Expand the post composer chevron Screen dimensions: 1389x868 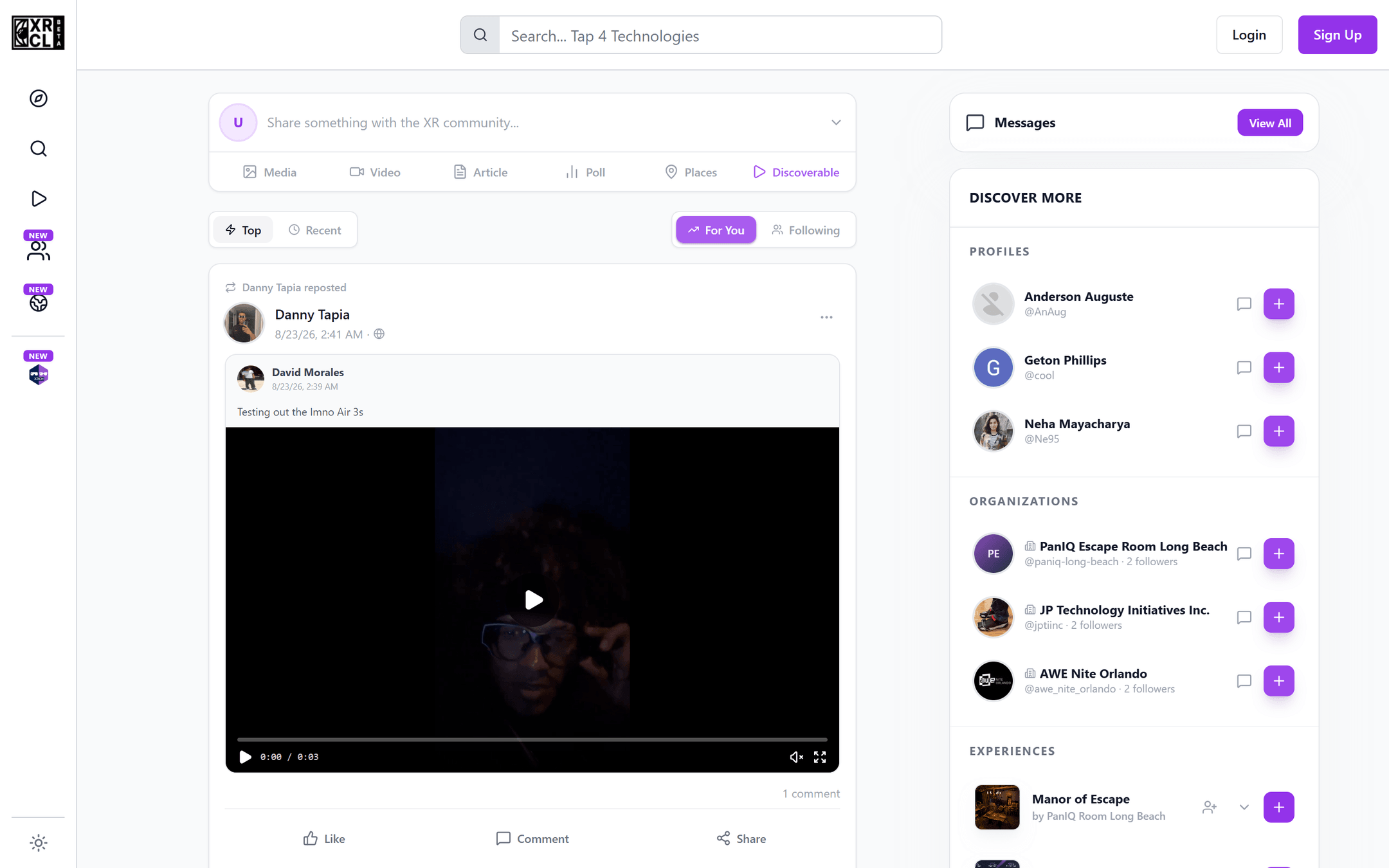(836, 122)
